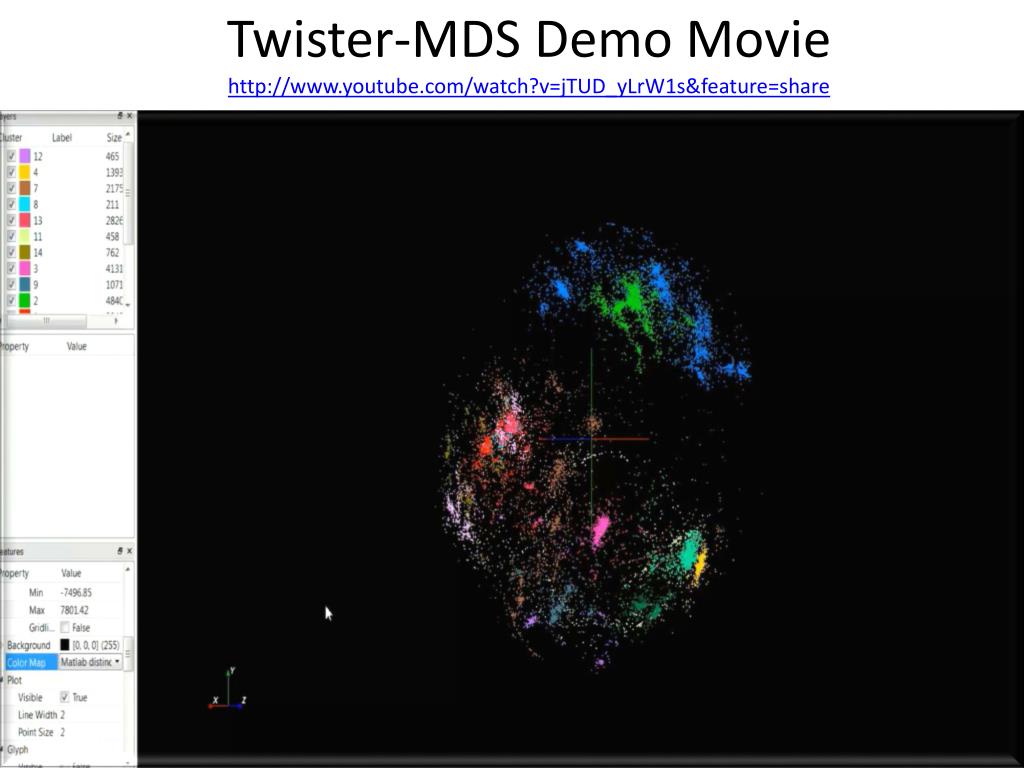Click the cluster list vertical scrollbar

point(128,193)
